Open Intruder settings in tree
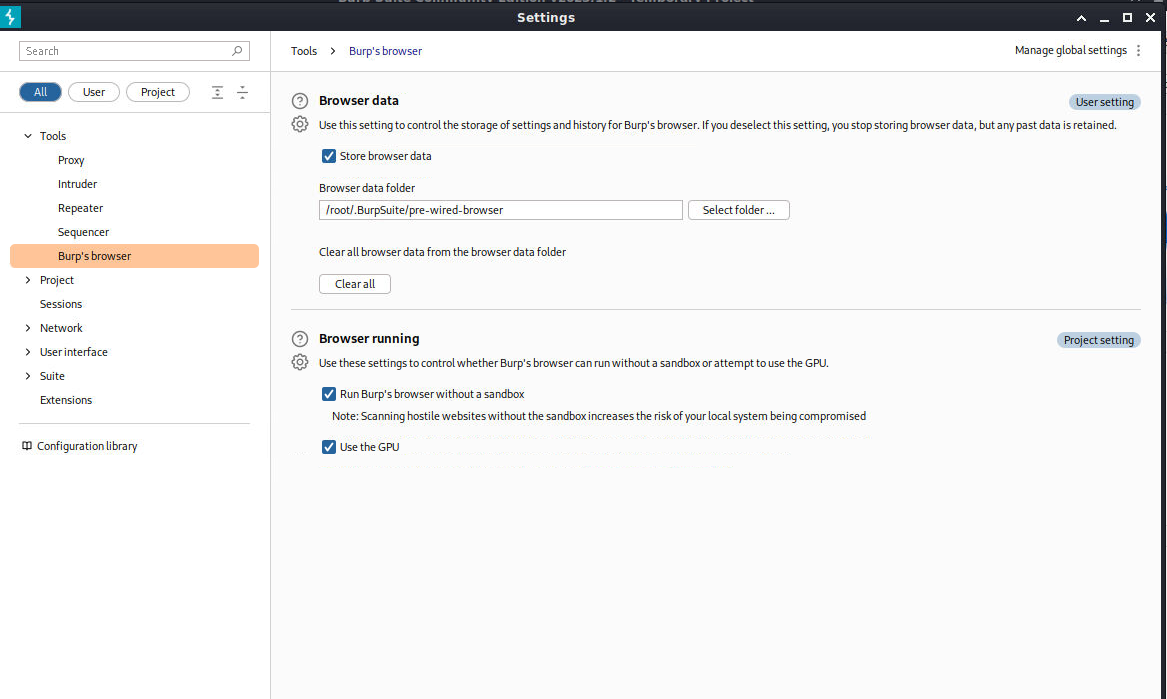 coord(77,184)
